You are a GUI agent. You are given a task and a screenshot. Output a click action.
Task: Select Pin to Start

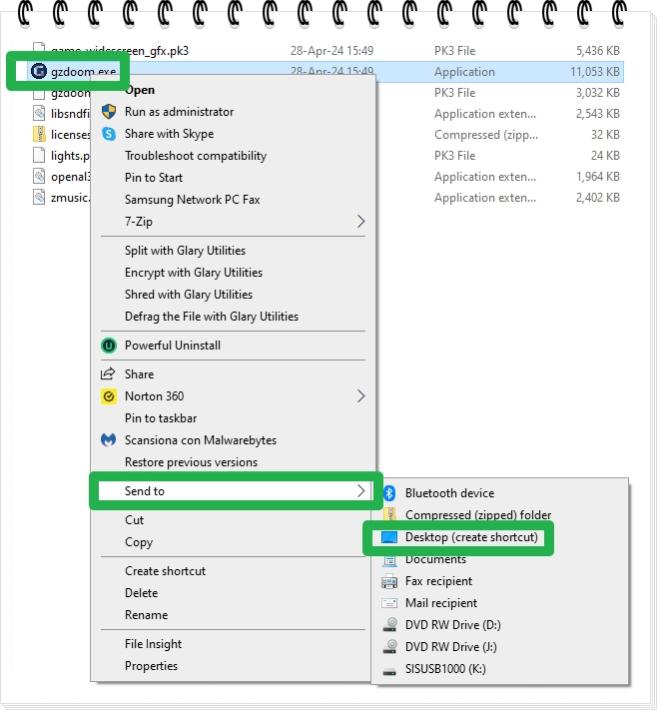pyautogui.click(x=153, y=178)
